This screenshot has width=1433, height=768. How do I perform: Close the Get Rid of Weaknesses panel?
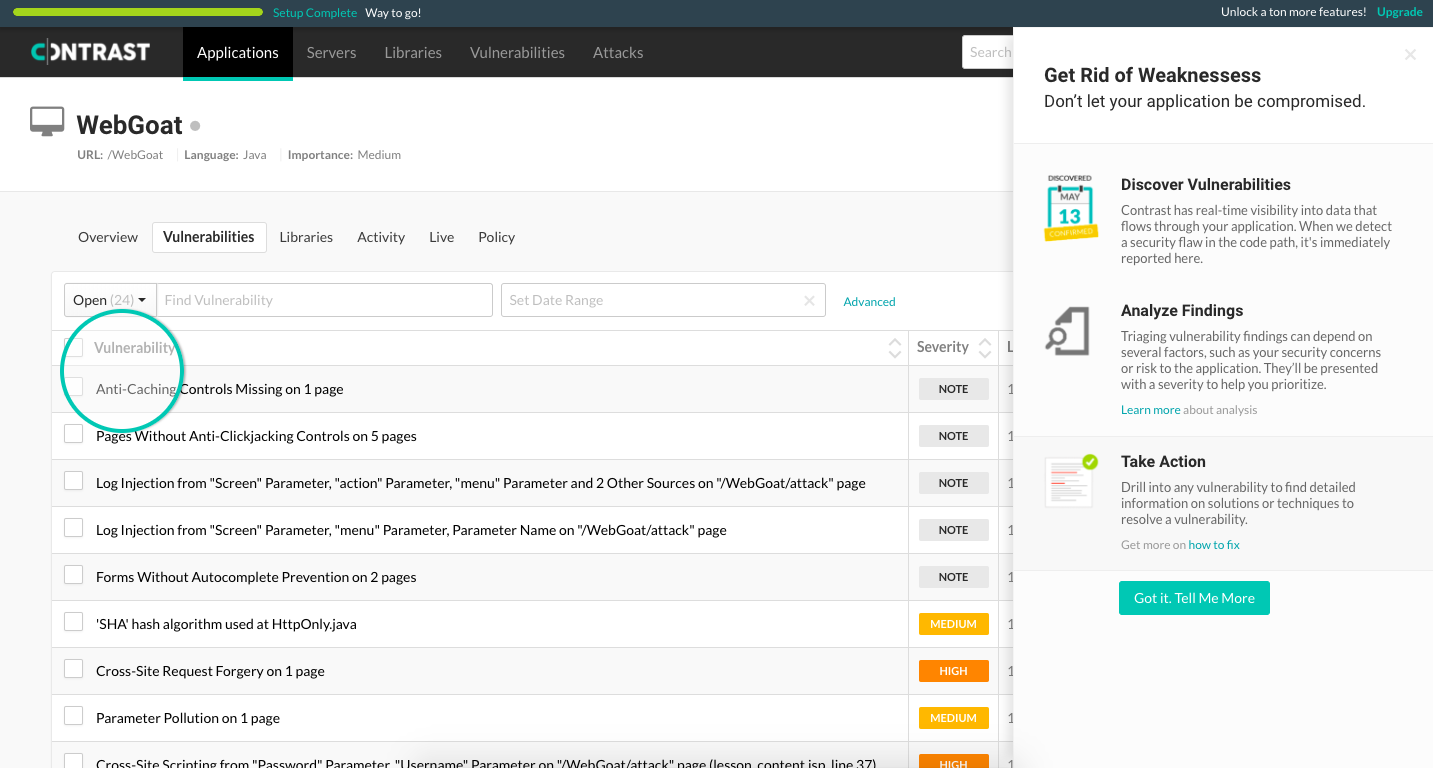[1410, 55]
